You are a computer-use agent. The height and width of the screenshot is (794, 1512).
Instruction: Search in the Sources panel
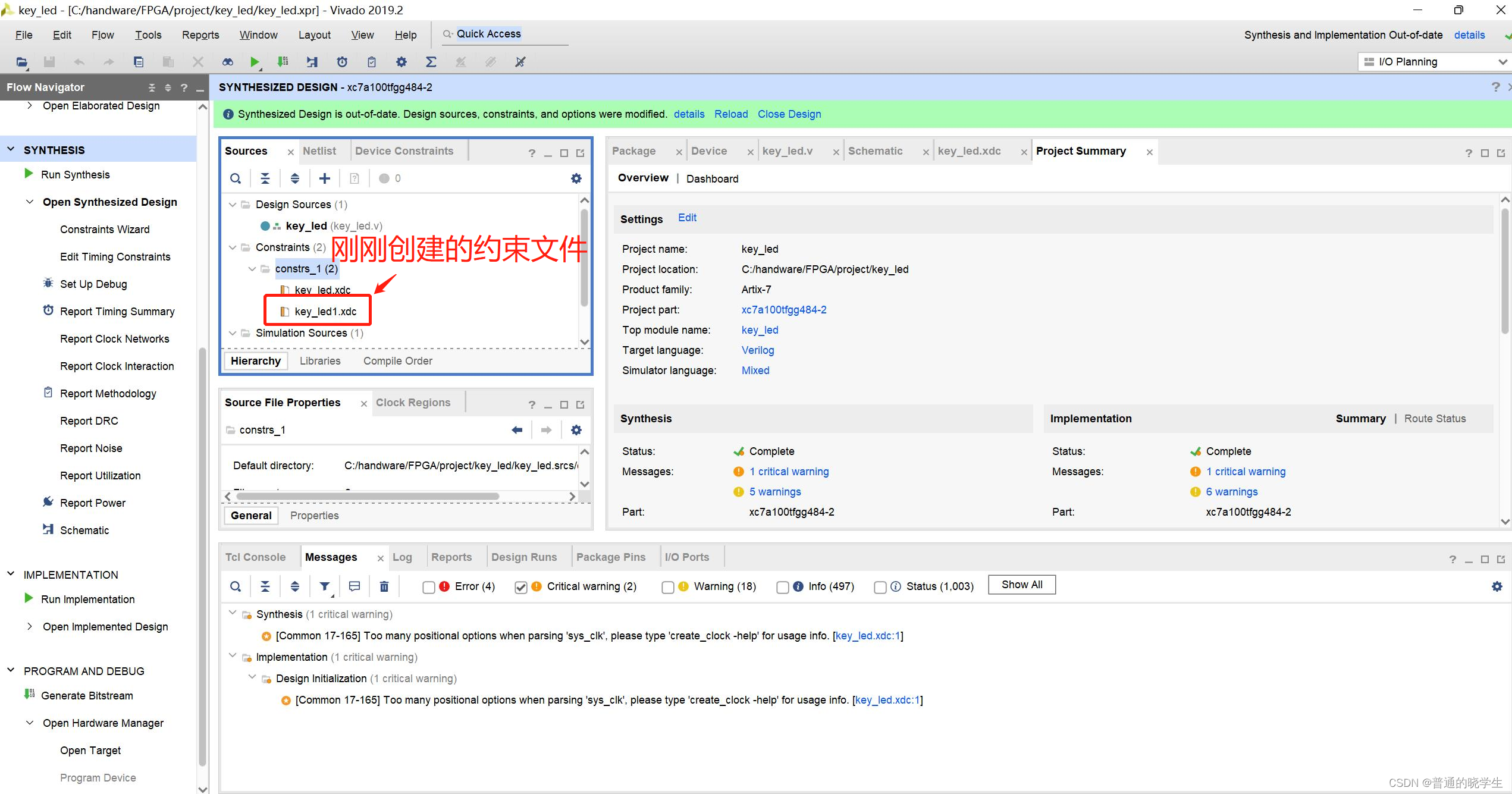point(236,178)
